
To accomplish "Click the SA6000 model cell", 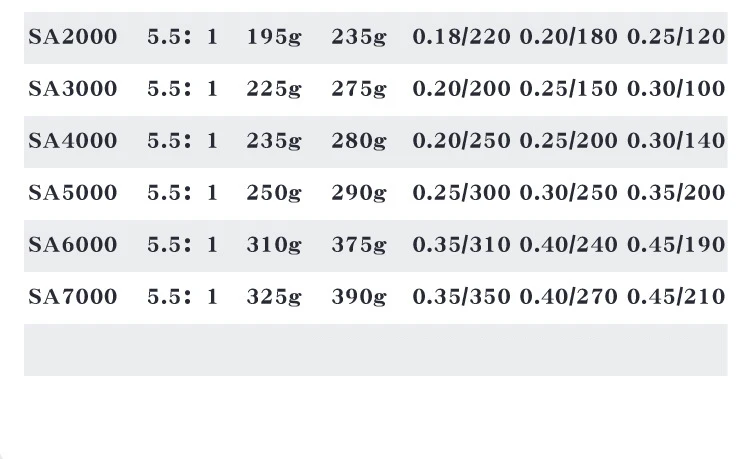I will tap(72, 245).
